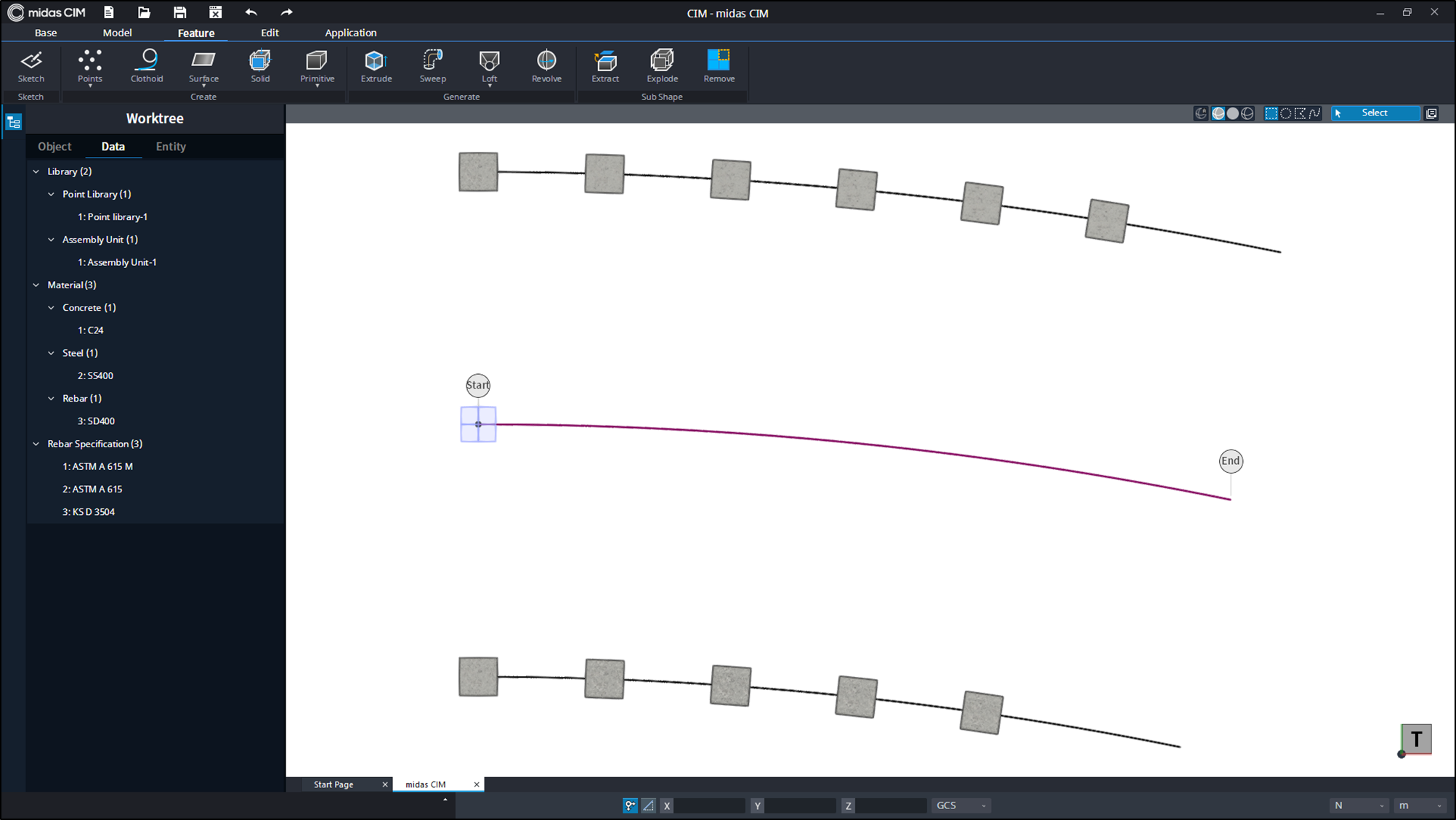This screenshot has height=820, width=1456.
Task: Toggle angle snap in status bar
Action: pyautogui.click(x=648, y=805)
